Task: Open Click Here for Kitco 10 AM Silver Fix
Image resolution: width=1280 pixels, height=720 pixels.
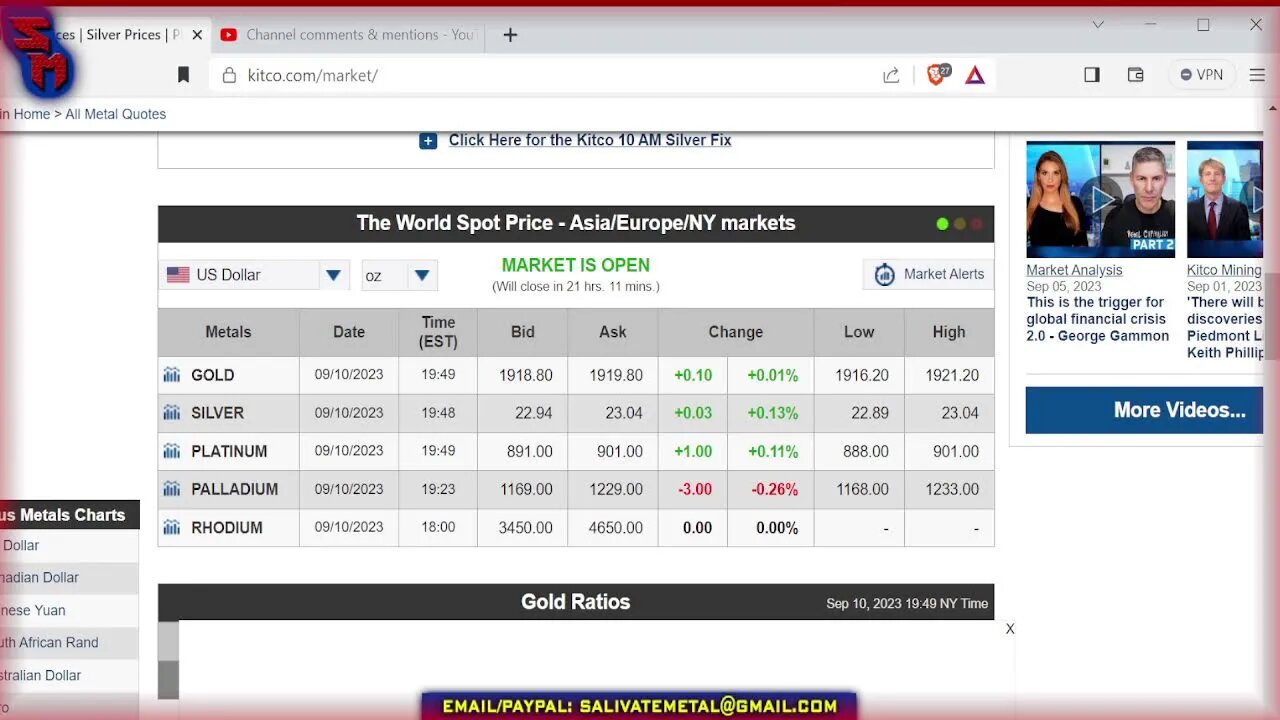Action: pyautogui.click(x=590, y=140)
